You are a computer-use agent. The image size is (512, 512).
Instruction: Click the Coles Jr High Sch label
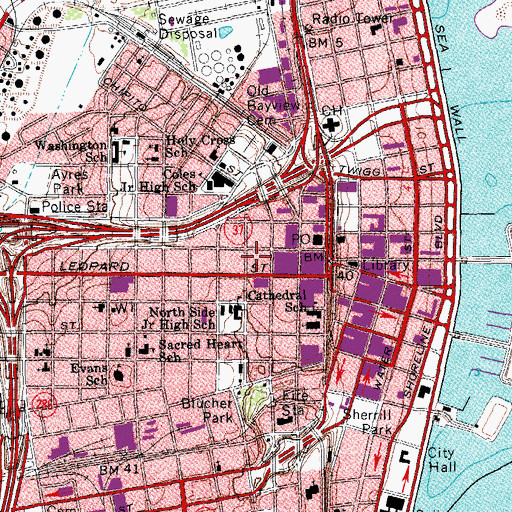[159, 181]
